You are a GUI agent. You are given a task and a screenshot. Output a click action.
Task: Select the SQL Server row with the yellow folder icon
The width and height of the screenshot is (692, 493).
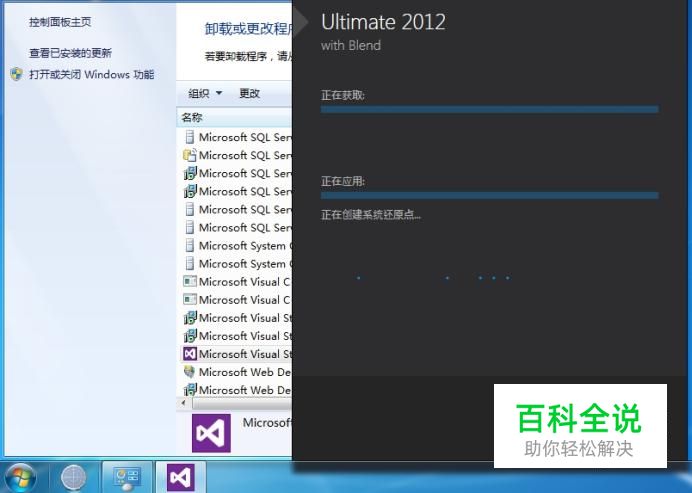pyautogui.click(x=237, y=155)
